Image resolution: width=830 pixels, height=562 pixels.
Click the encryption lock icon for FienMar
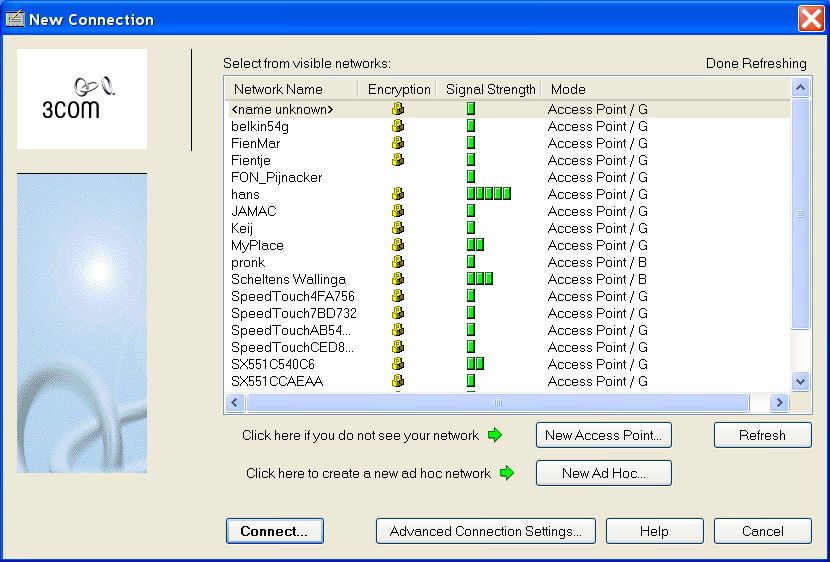398,143
